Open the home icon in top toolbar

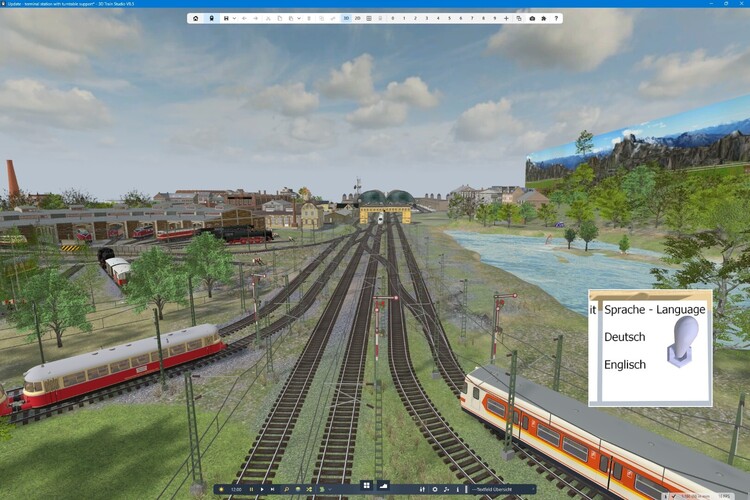click(196, 18)
